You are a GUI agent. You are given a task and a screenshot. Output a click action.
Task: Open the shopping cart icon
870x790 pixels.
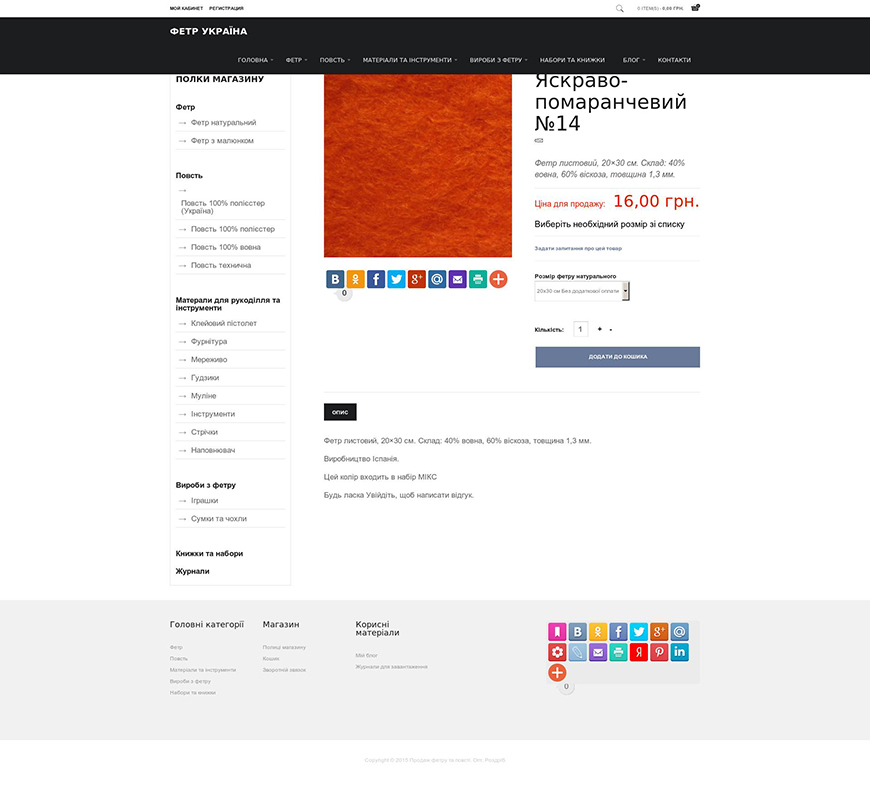click(695, 8)
